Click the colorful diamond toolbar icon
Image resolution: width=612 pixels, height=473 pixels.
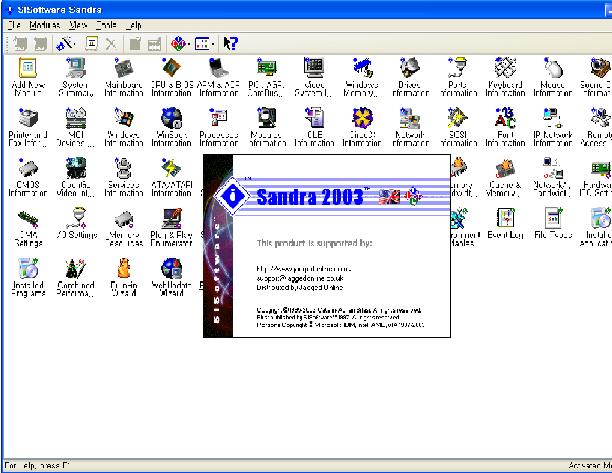(178, 44)
